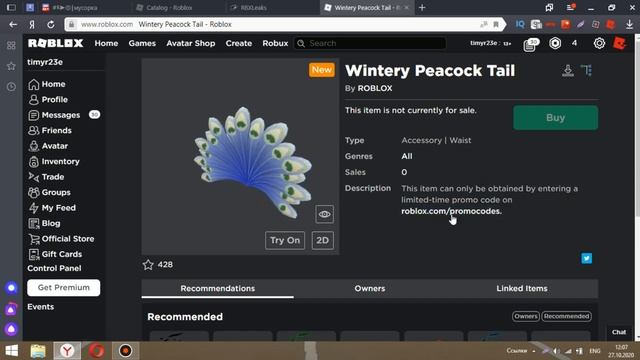Select the Owners tab
This screenshot has width=640, height=360.
pos(370,289)
